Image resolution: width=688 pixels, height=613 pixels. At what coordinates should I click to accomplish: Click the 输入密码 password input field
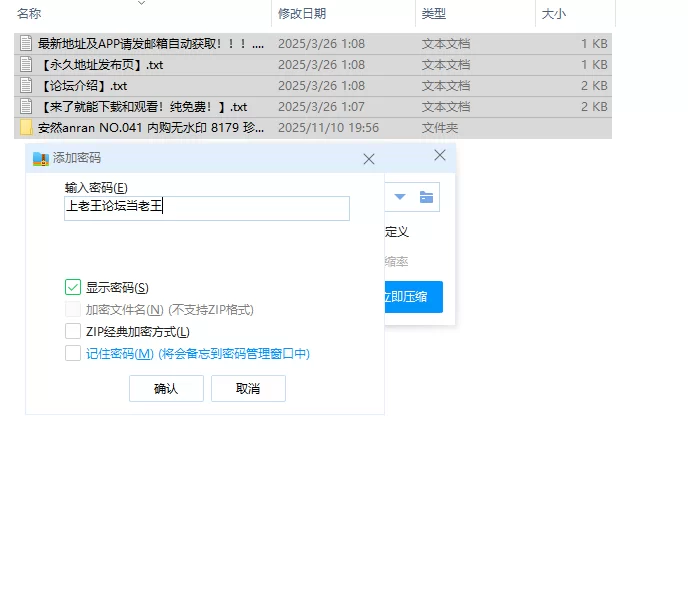coord(207,208)
